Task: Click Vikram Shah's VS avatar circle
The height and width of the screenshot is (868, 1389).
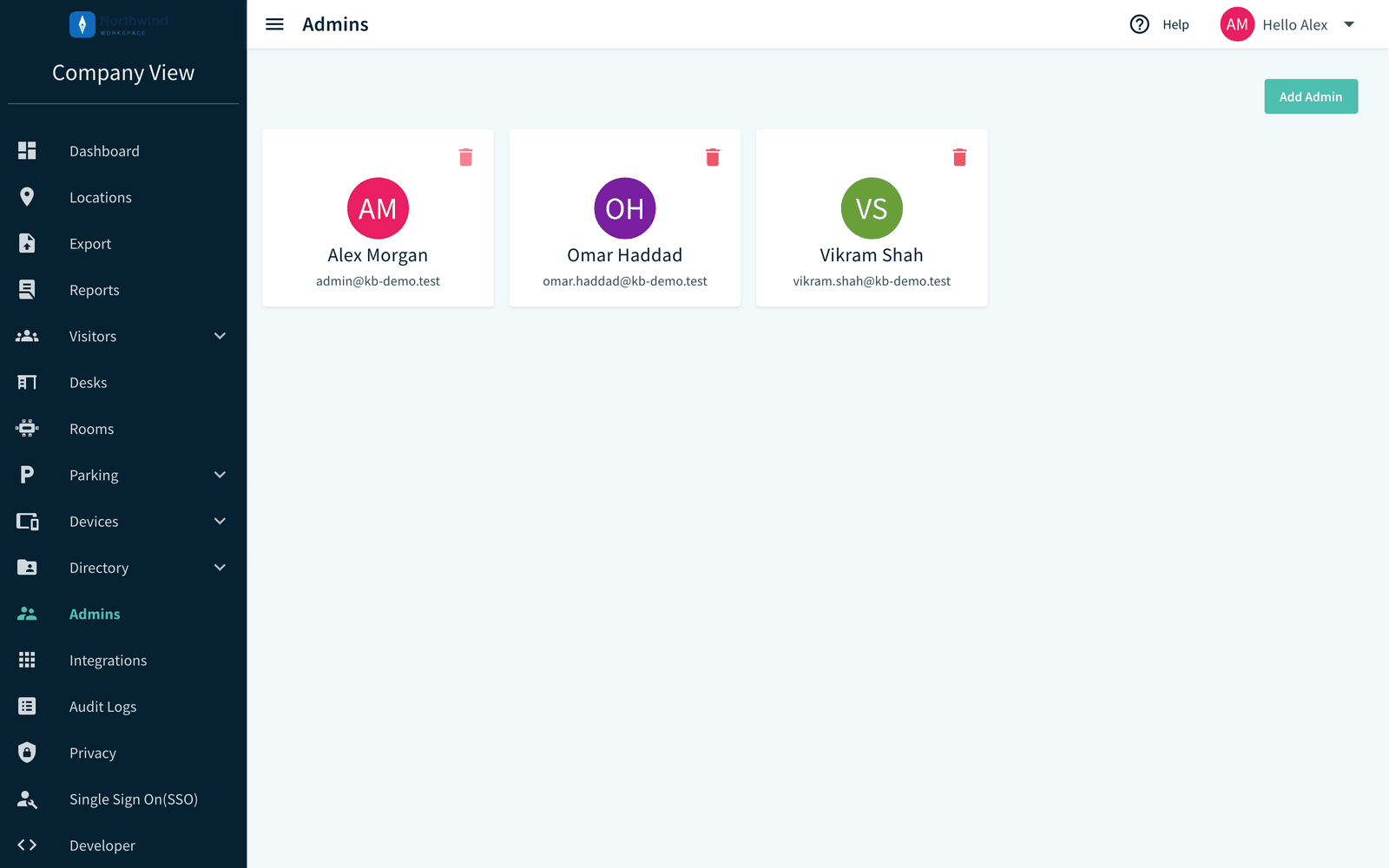Action: (x=872, y=208)
